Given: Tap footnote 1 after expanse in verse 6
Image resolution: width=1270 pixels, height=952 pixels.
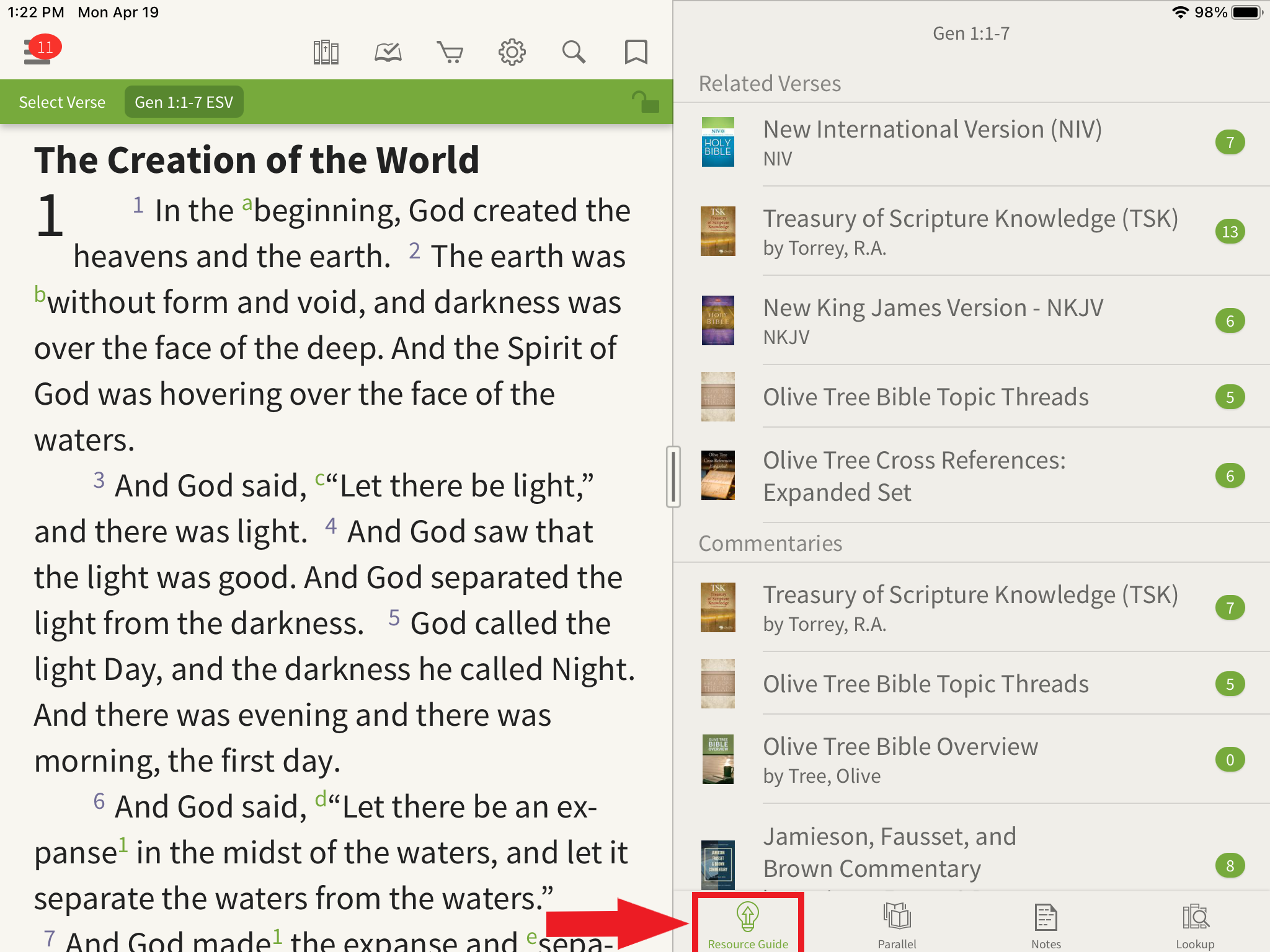Looking at the screenshot, I should coord(123,844).
